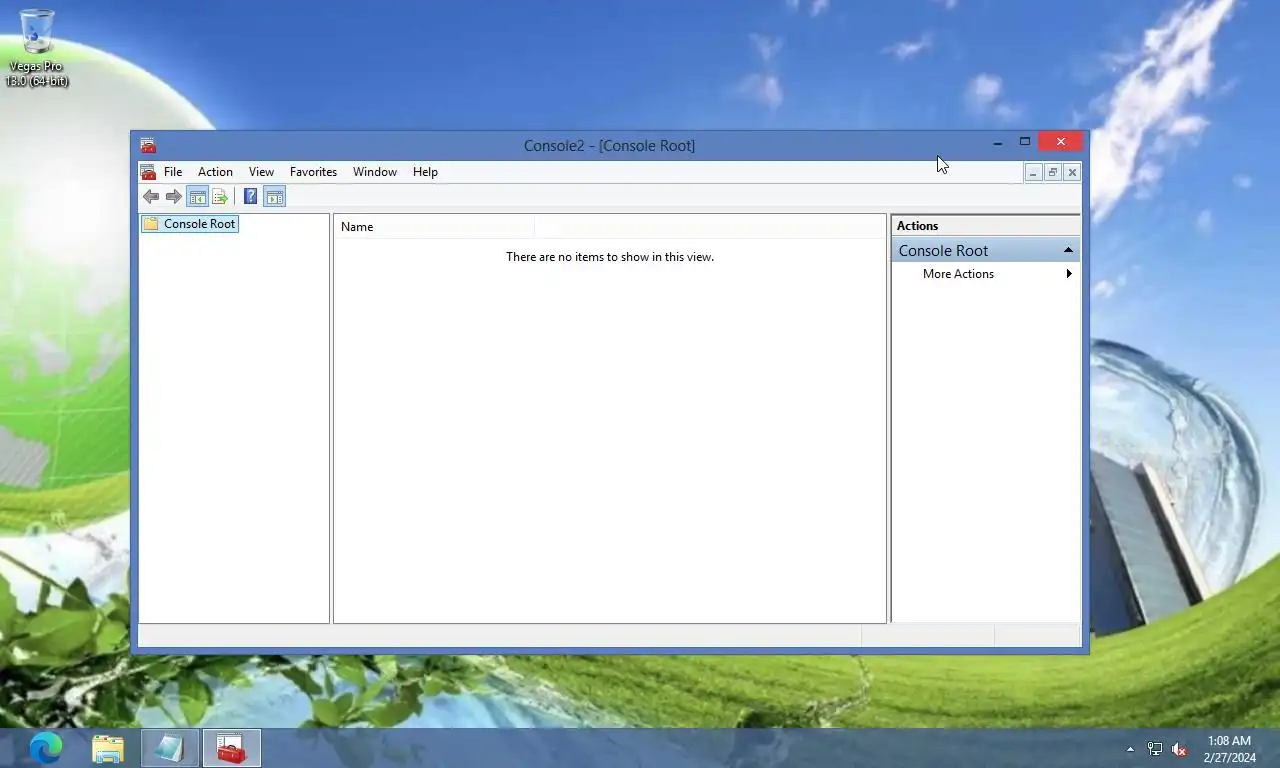Open the Help menu
Image resolution: width=1280 pixels, height=768 pixels.
pyautogui.click(x=425, y=172)
